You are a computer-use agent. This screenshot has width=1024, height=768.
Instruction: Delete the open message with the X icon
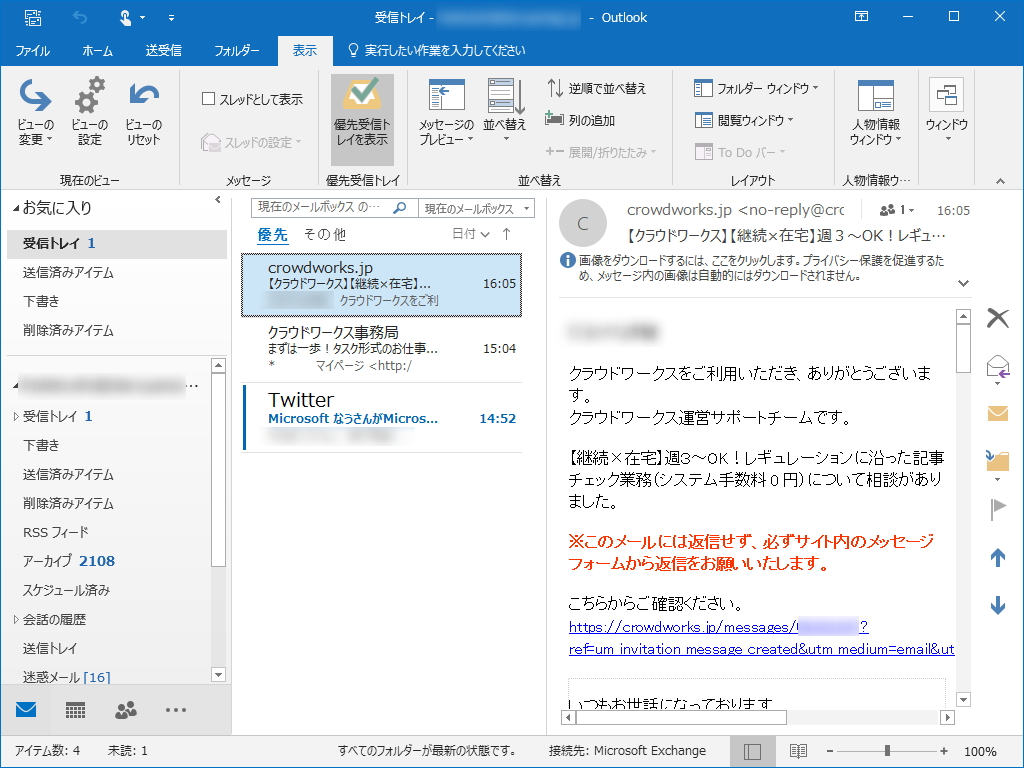pyautogui.click(x=997, y=317)
